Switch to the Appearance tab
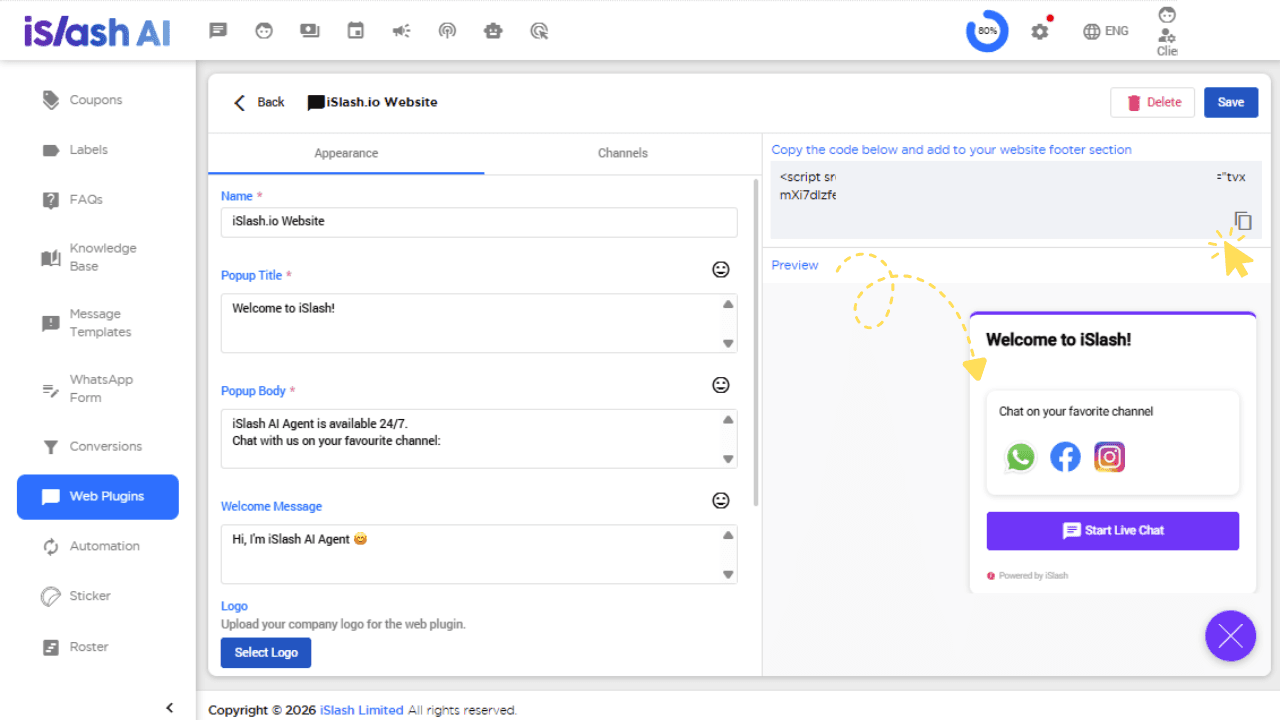Image resolution: width=1280 pixels, height=720 pixels. (346, 154)
